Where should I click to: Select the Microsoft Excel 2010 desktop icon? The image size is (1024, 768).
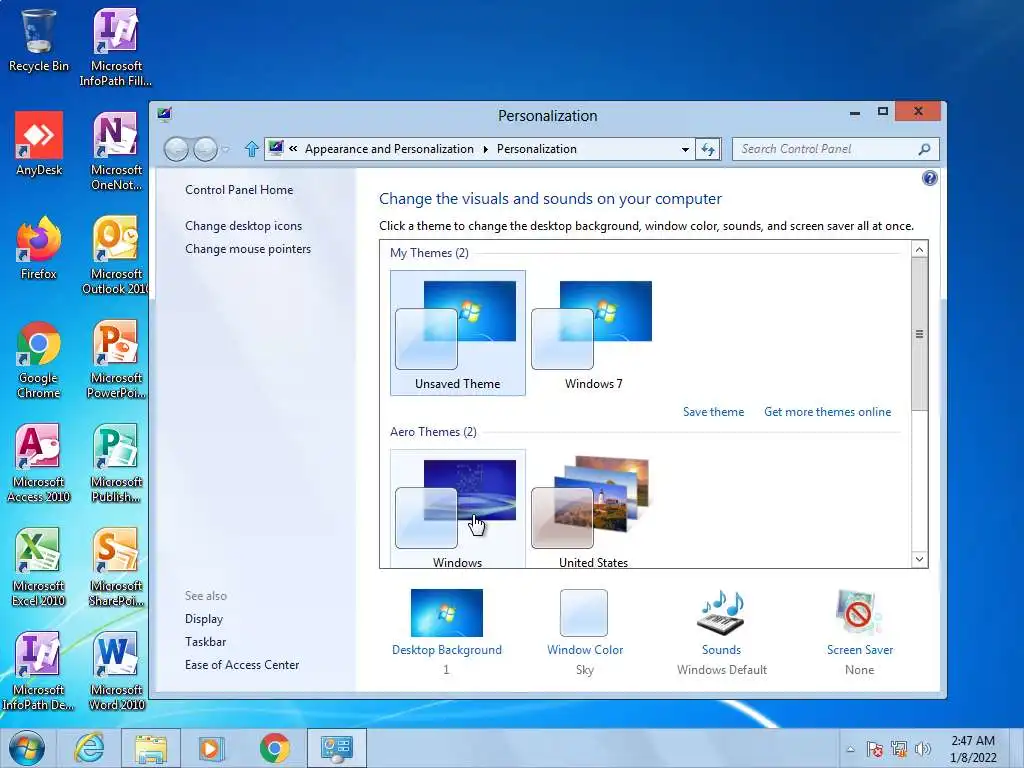(39, 567)
